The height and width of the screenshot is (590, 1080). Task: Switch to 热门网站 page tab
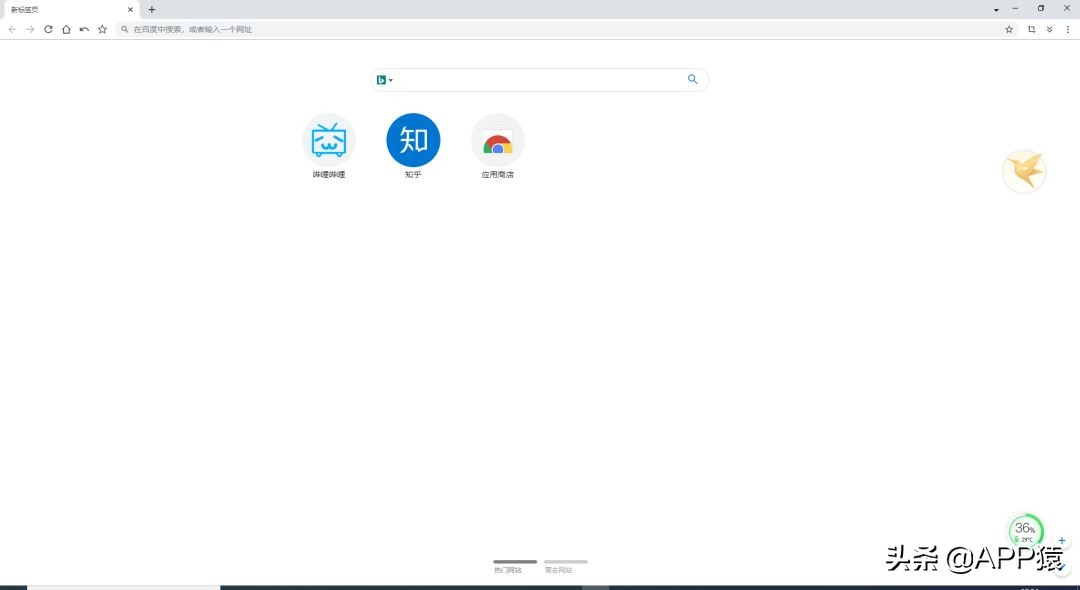515,567
